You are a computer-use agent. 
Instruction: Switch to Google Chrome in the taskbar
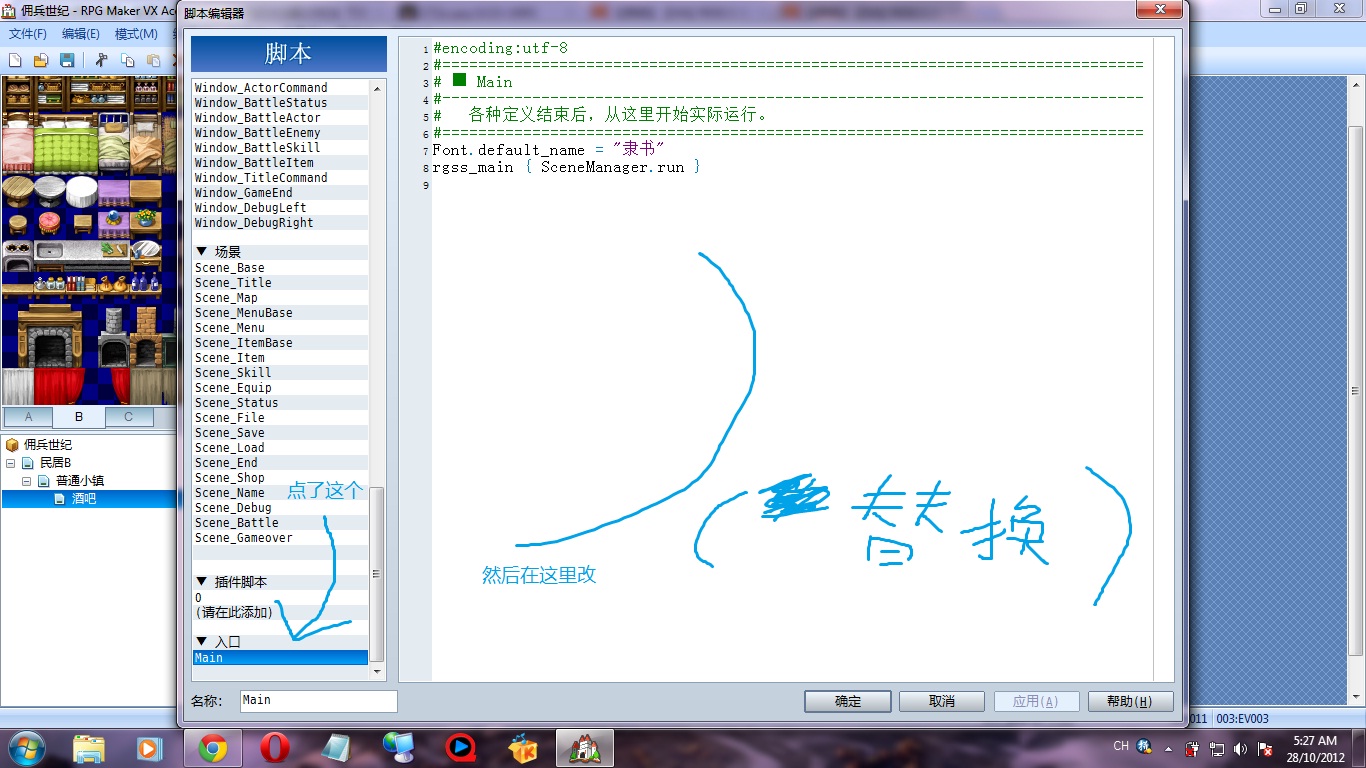(x=212, y=748)
